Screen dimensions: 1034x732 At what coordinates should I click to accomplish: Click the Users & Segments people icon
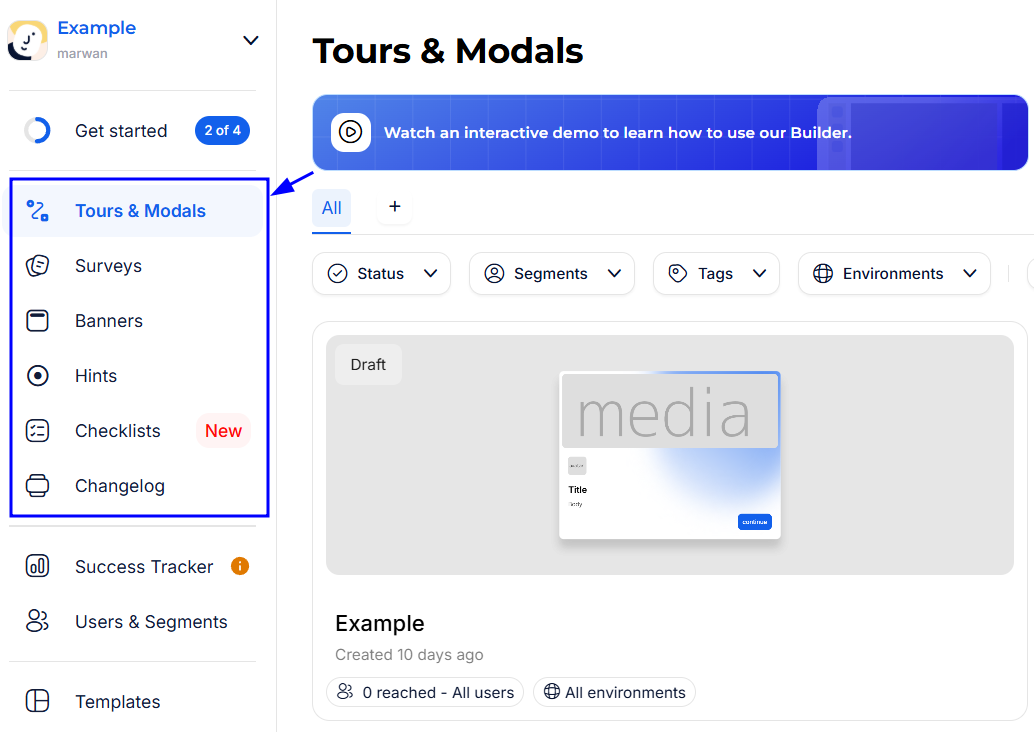(37, 622)
